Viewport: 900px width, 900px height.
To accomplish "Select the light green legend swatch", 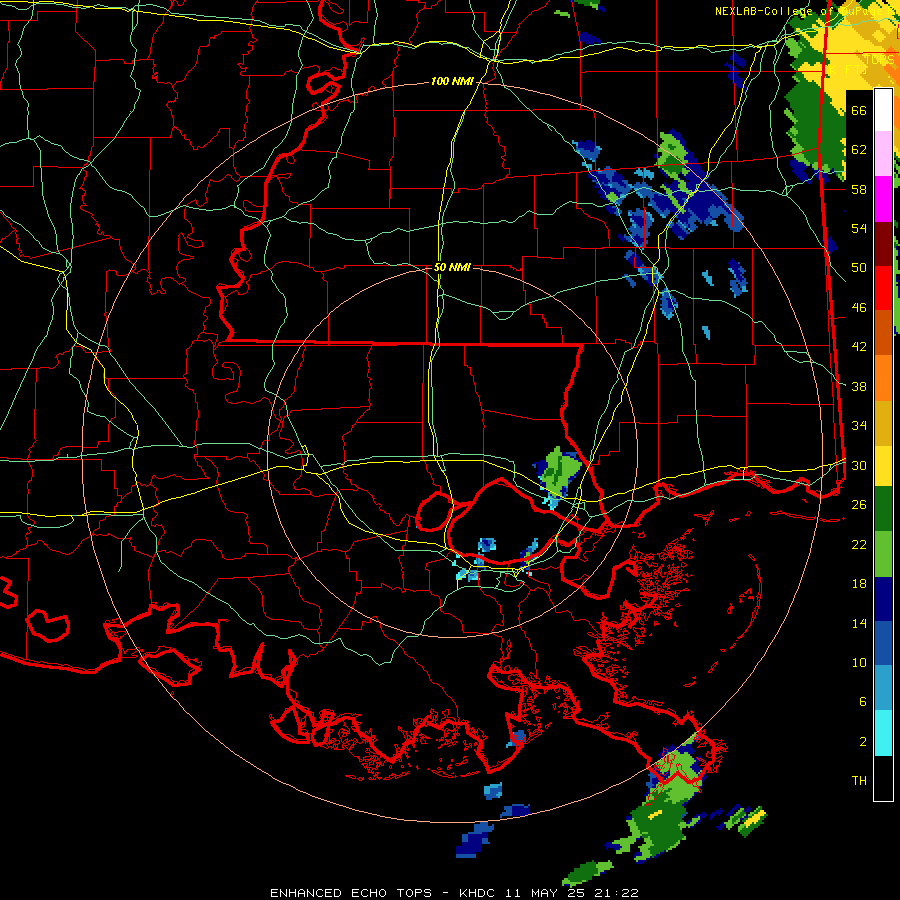I will [x=883, y=554].
